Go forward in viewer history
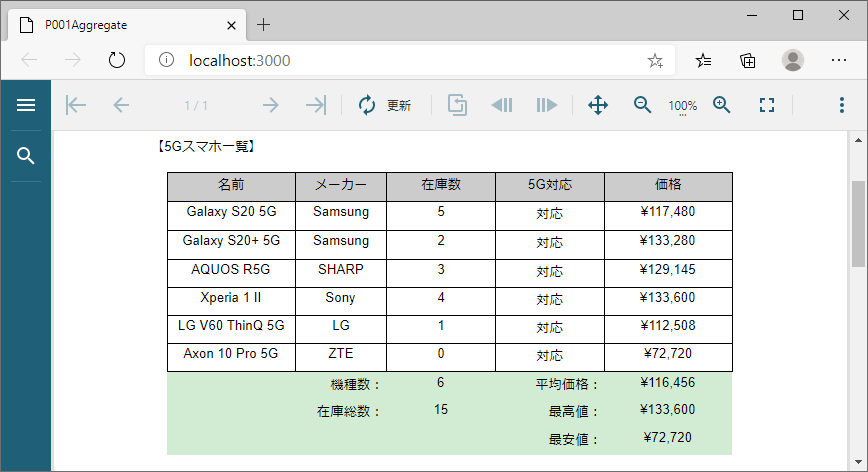 pos(546,105)
